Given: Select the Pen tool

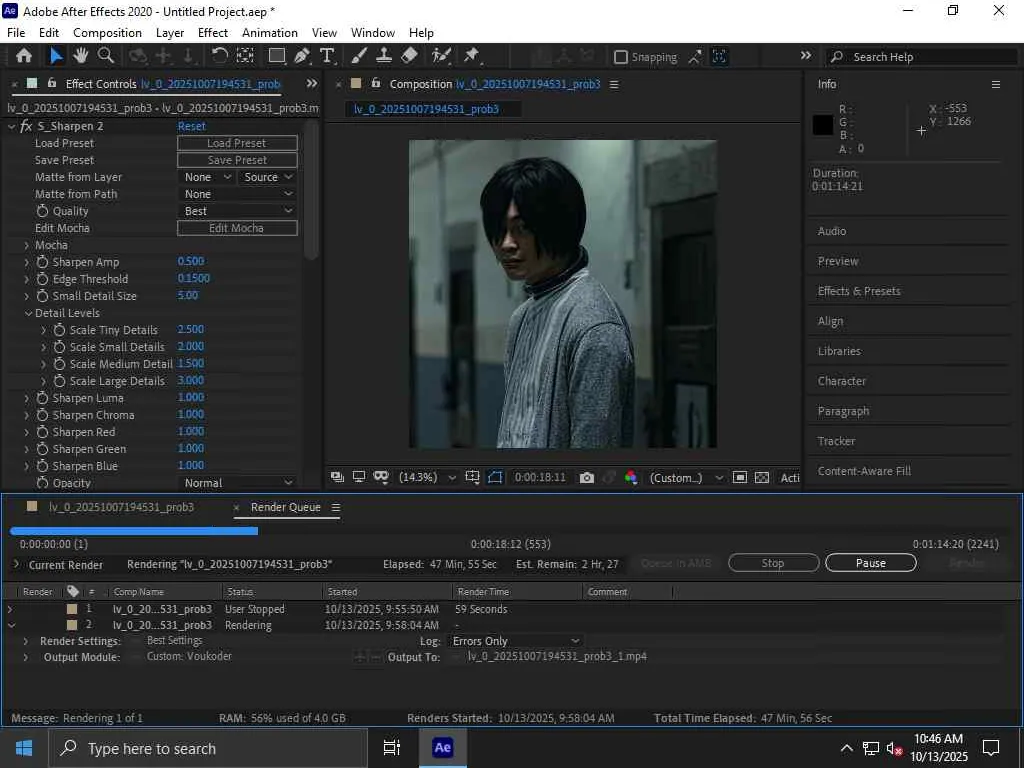Looking at the screenshot, I should pos(301,56).
